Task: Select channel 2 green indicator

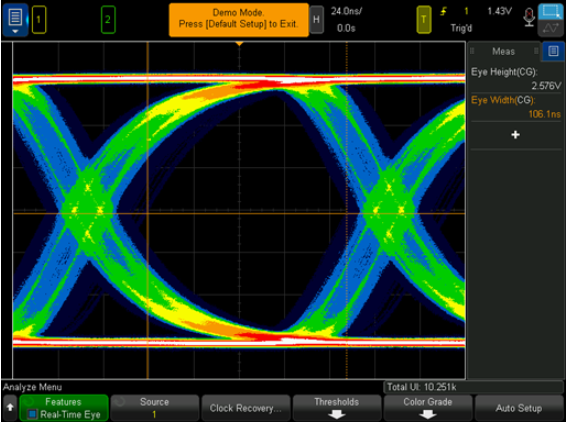Action: (x=108, y=20)
